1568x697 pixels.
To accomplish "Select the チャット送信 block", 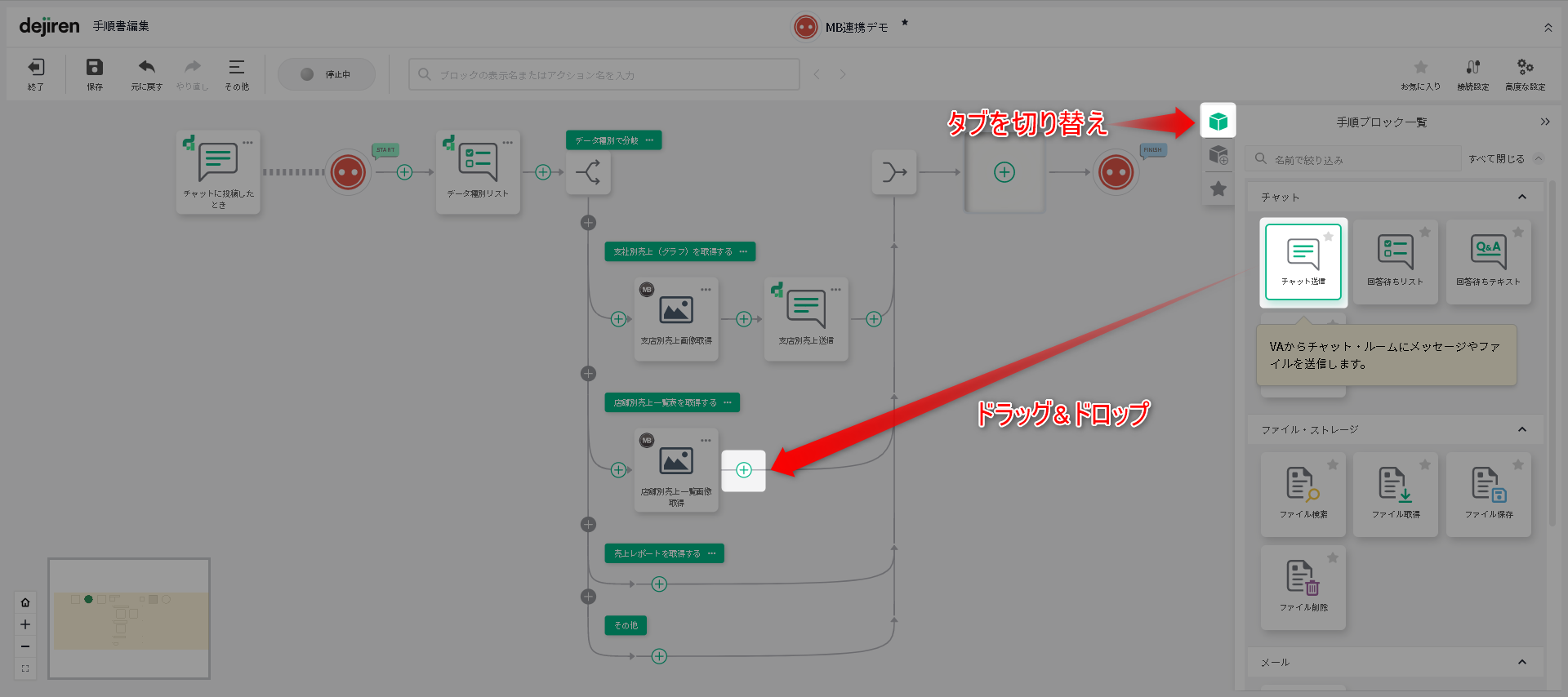I will tap(1303, 262).
